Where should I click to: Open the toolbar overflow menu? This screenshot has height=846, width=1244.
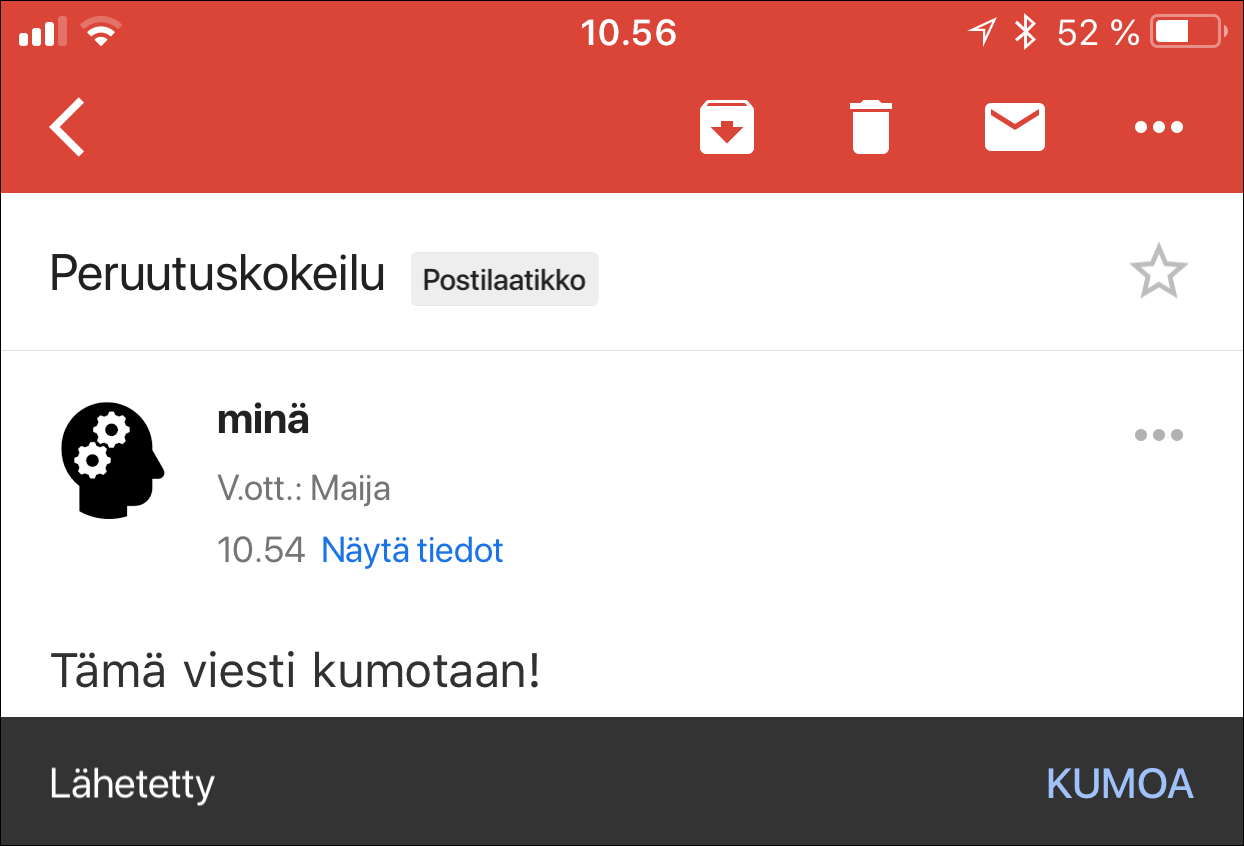[x=1158, y=126]
